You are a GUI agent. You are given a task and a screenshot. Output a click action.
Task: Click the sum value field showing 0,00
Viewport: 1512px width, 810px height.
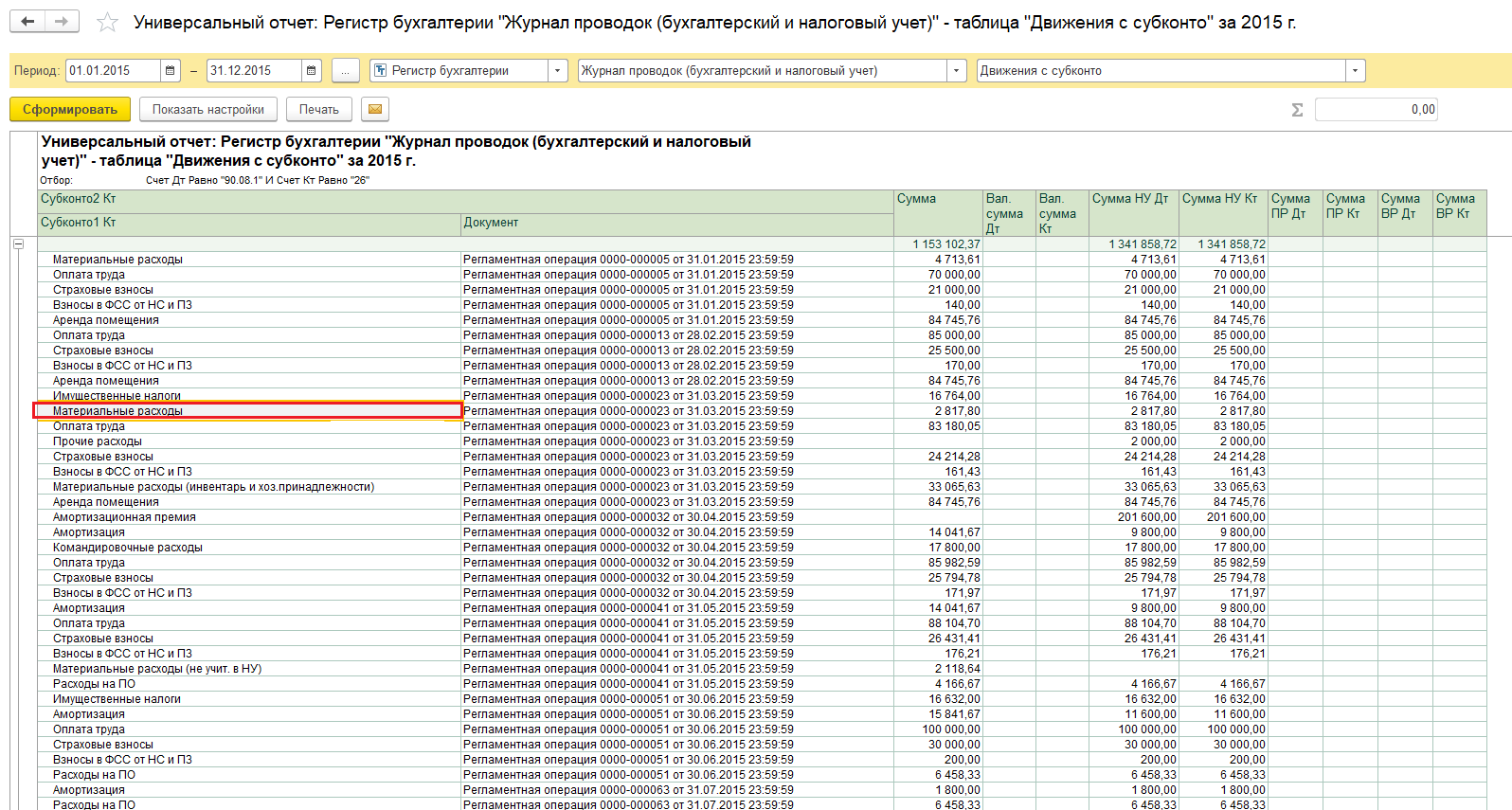1377,110
